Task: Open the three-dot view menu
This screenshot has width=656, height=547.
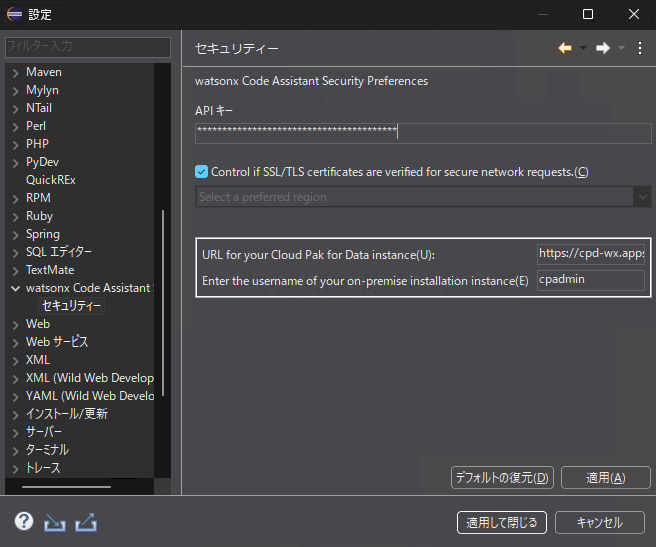Action: [x=640, y=48]
